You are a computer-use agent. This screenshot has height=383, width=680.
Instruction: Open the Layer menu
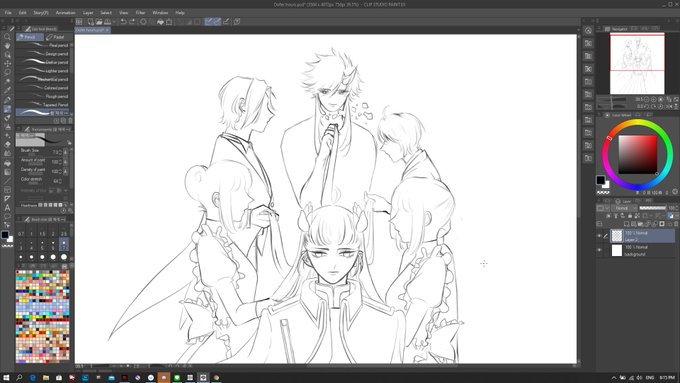[88, 13]
